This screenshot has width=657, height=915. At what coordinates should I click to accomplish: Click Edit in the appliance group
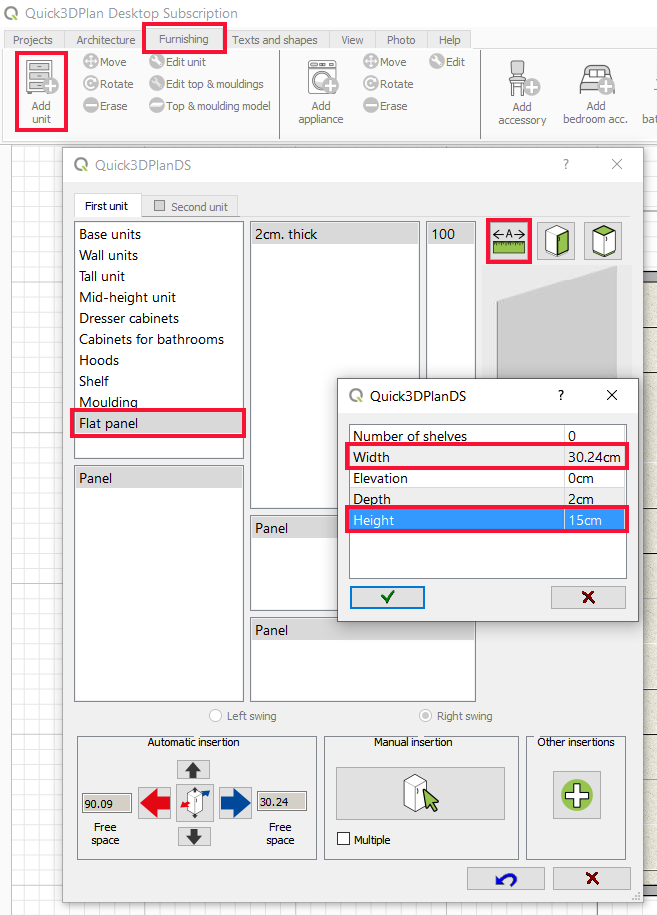[448, 62]
